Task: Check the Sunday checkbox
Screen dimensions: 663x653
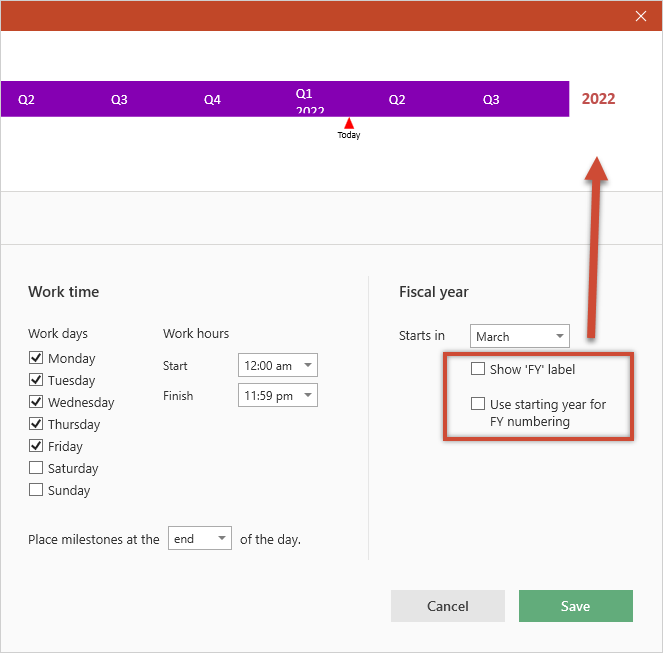Action: (x=36, y=490)
